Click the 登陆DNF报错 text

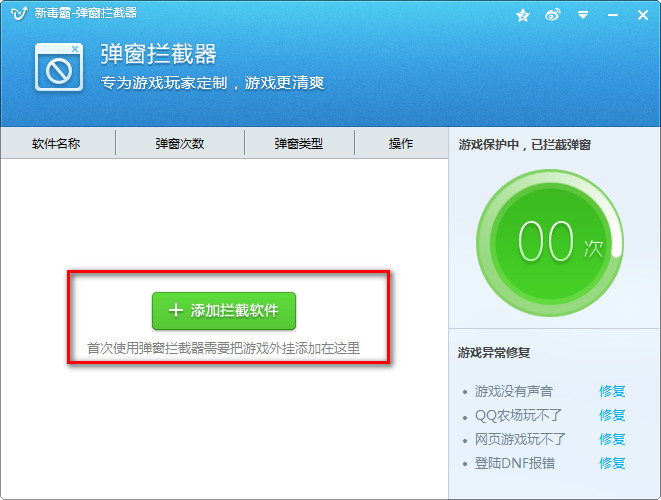pos(515,463)
